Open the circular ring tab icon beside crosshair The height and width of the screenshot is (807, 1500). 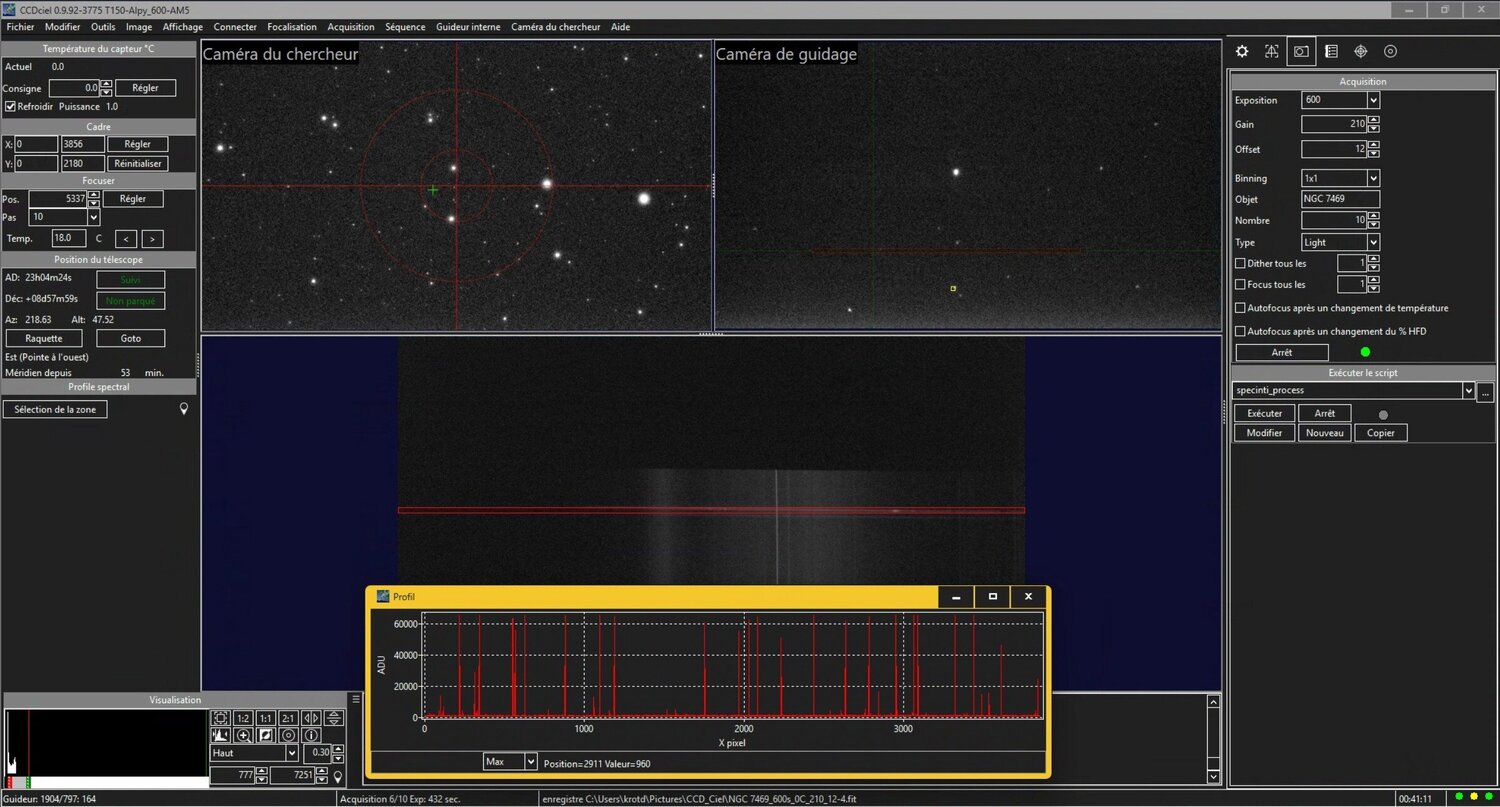1390,51
